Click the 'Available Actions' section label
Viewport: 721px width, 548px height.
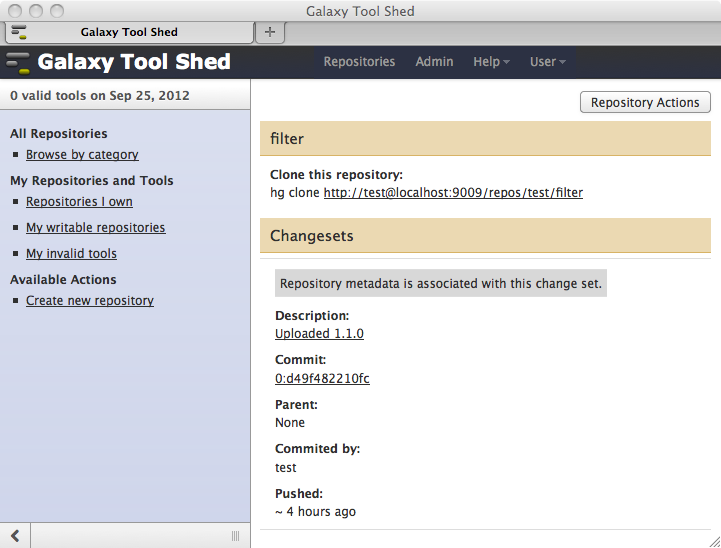(63, 280)
